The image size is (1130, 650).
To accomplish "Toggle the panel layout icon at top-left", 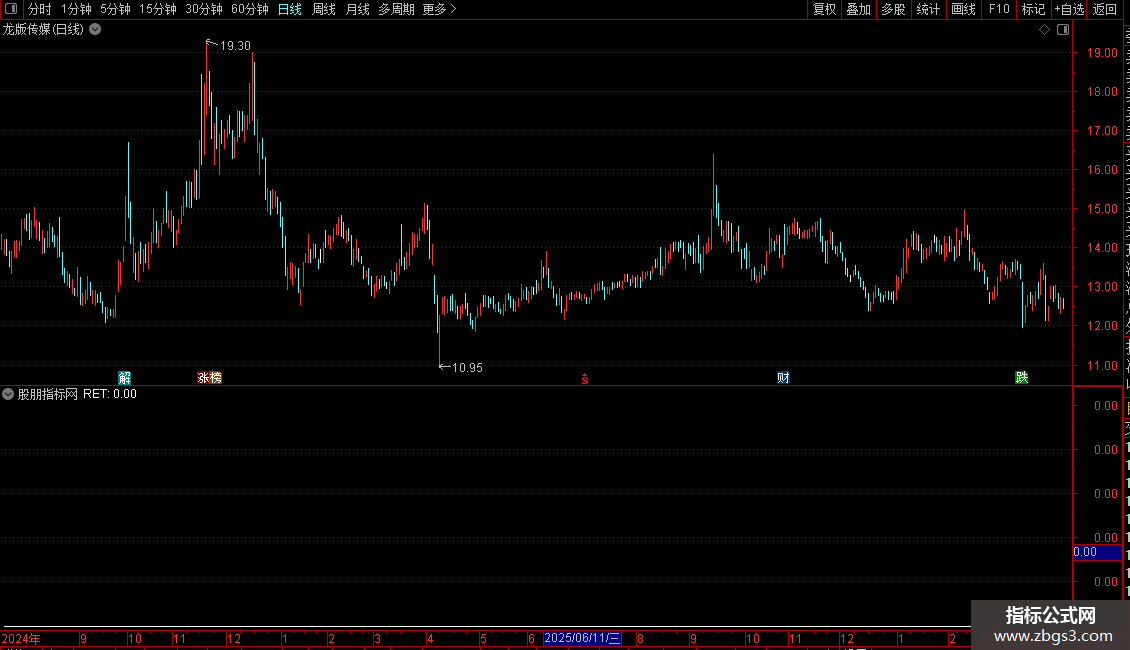I will [11, 9].
